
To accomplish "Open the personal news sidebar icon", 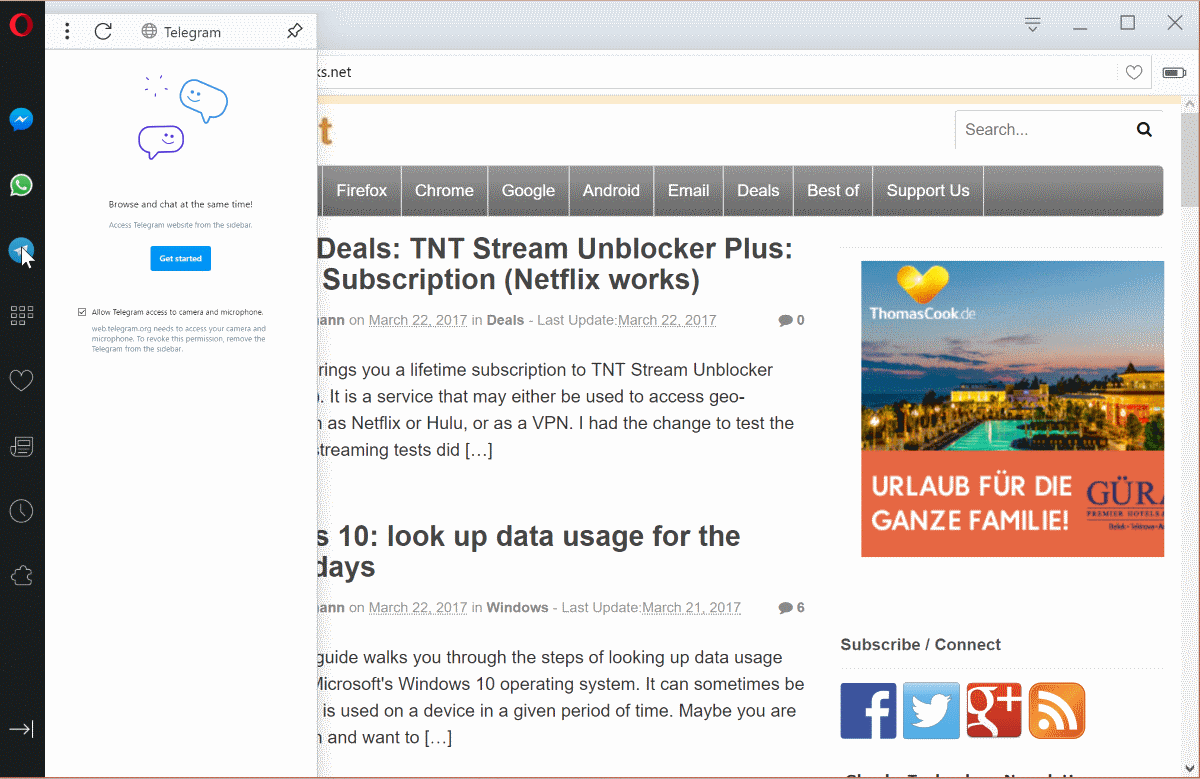I will (21, 446).
